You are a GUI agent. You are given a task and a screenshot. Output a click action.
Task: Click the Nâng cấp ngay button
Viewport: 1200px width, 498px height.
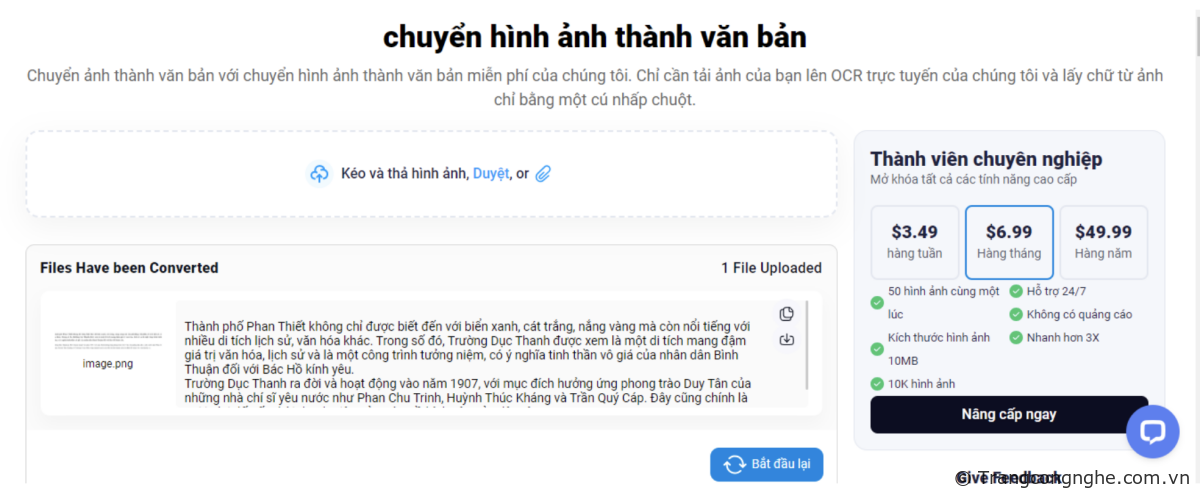click(x=1009, y=414)
